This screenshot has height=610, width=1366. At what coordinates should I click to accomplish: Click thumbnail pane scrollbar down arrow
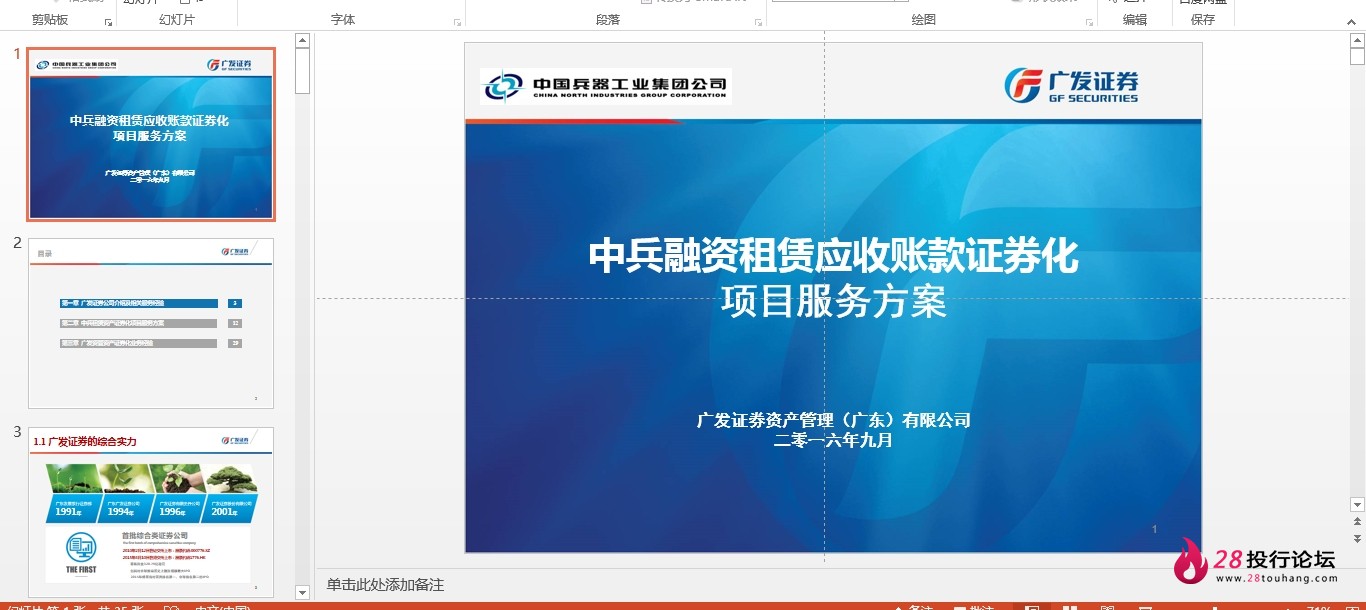302,592
